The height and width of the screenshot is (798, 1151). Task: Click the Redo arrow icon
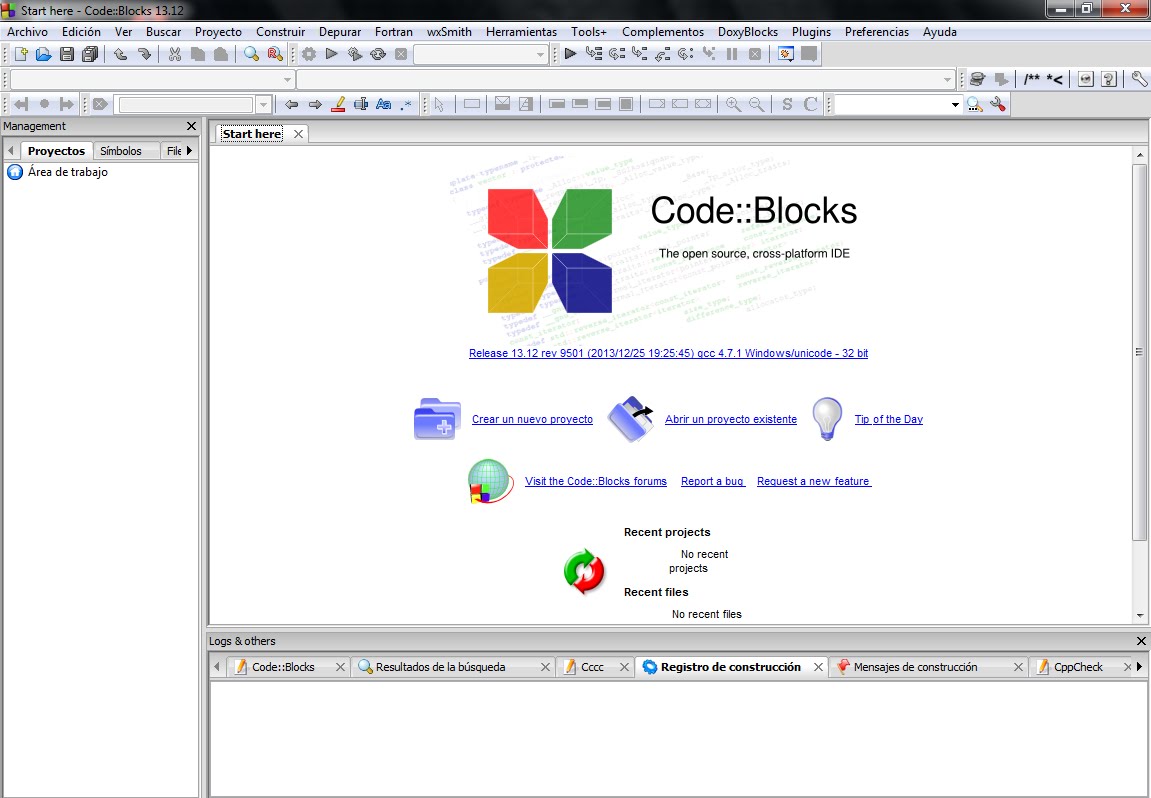click(x=144, y=54)
